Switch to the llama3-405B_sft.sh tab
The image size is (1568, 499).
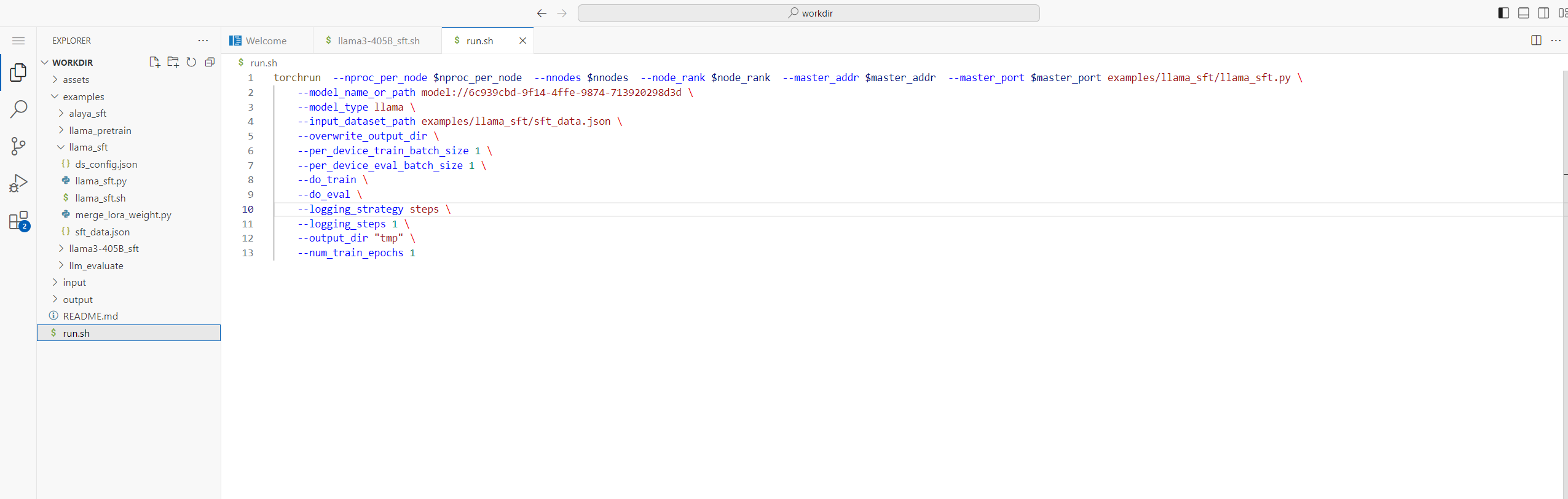coord(377,41)
